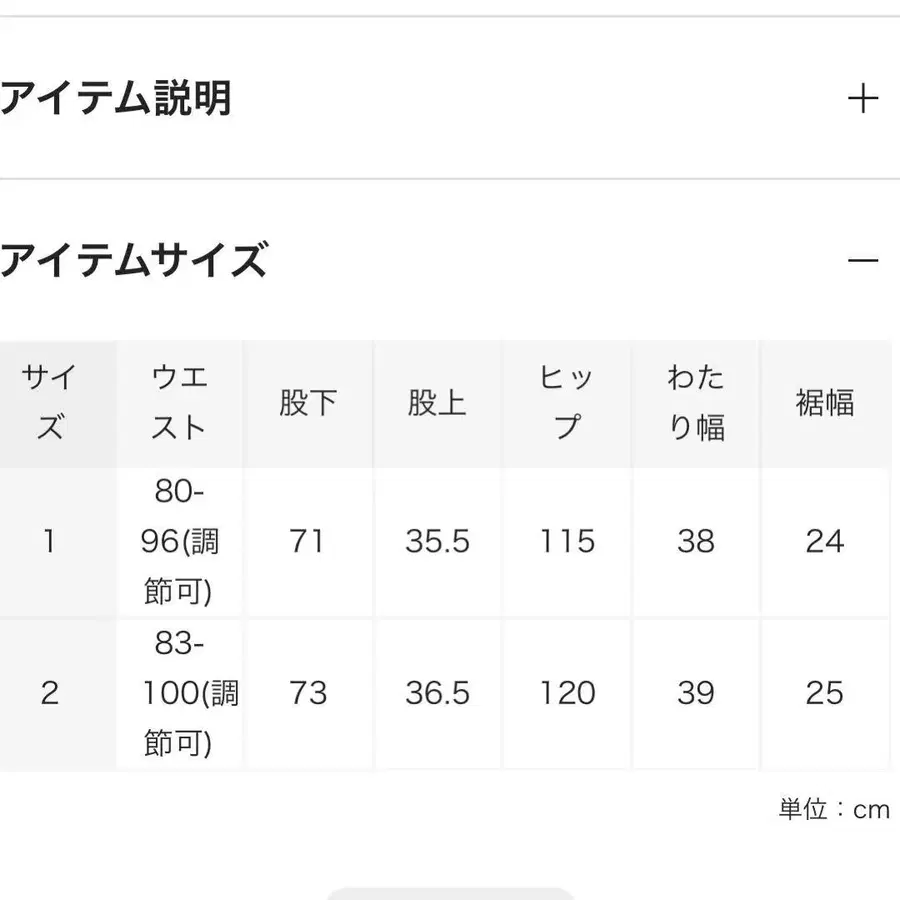This screenshot has height=900, width=900.
Task: Click size 2 row label
Action: 50,693
